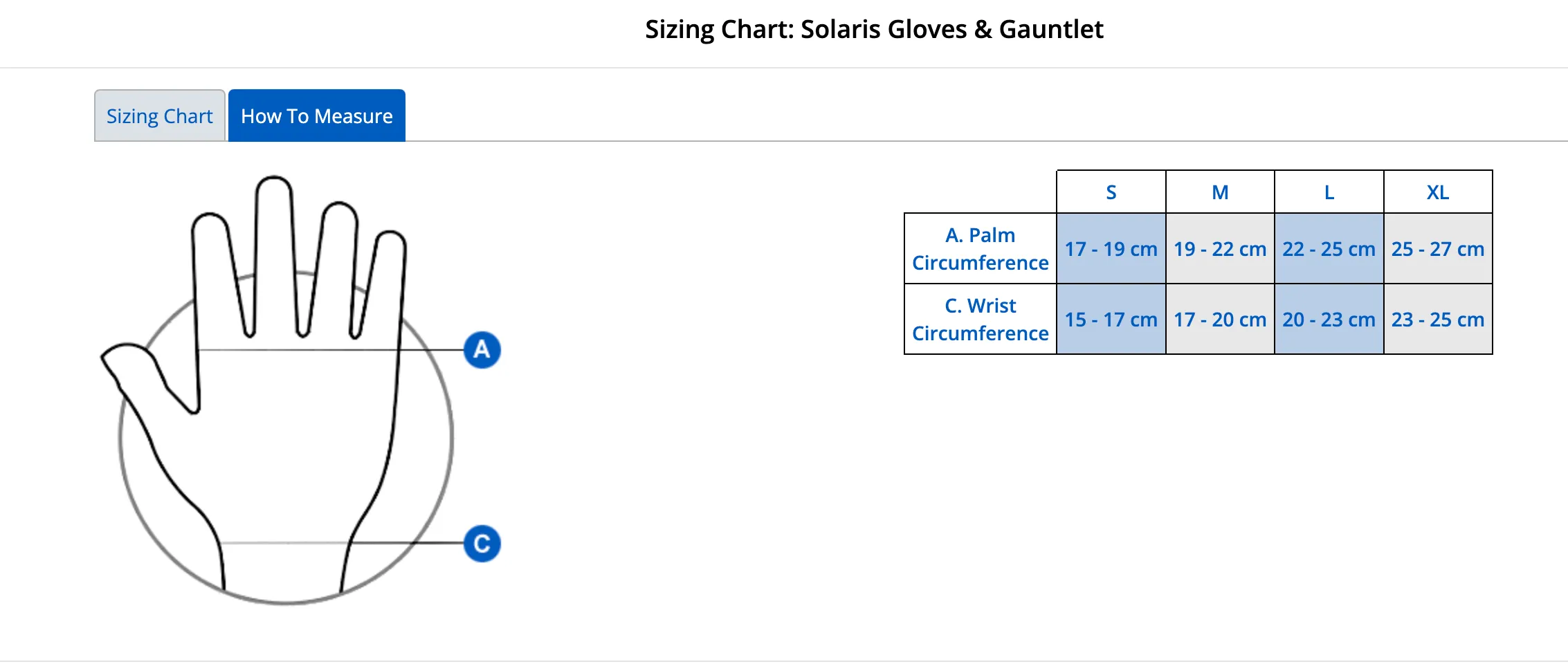Click the 17 - 19 cm palm cell
This screenshot has height=664, width=1568.
pos(1111,248)
